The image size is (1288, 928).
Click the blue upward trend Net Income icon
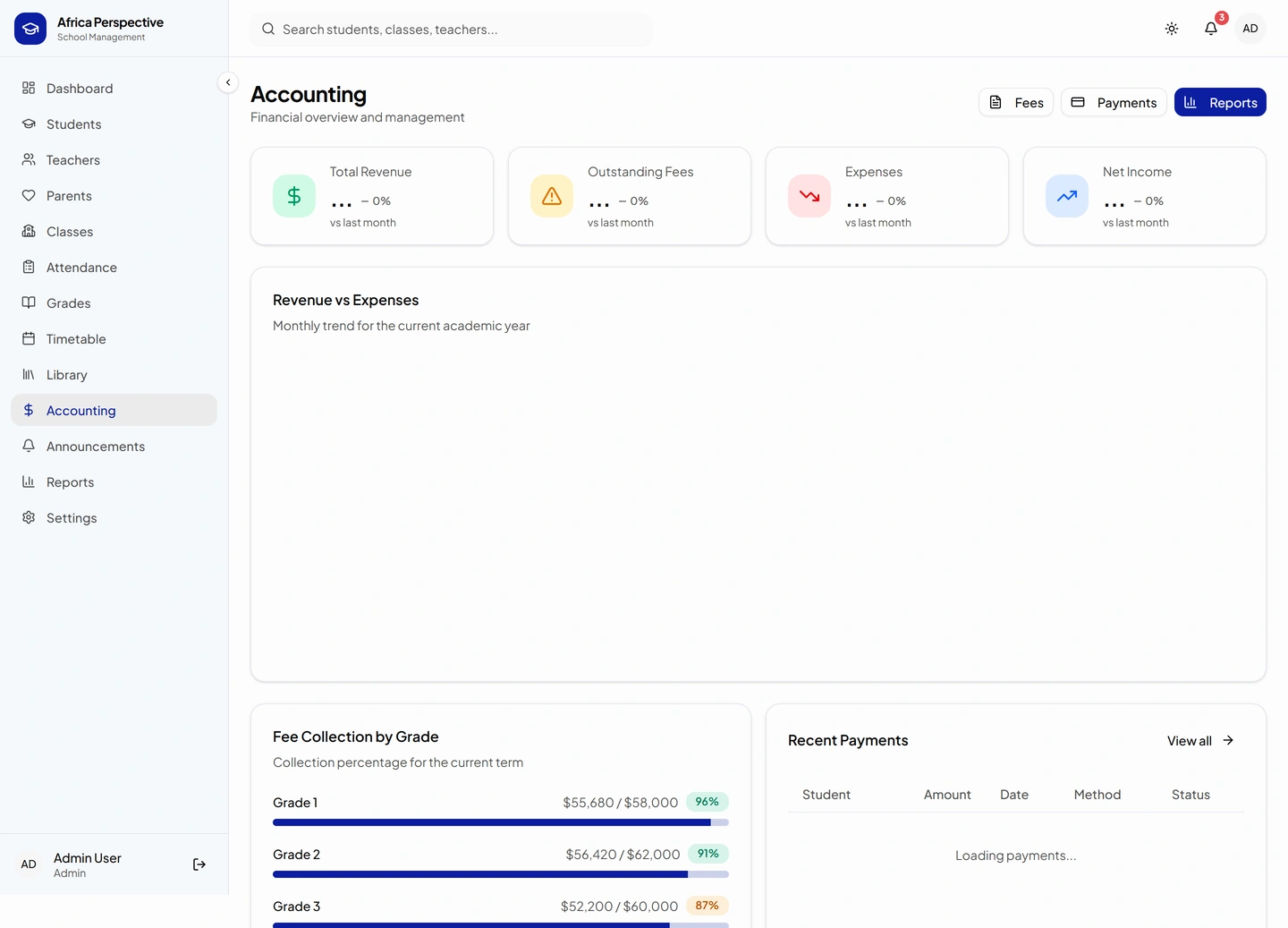(x=1067, y=196)
